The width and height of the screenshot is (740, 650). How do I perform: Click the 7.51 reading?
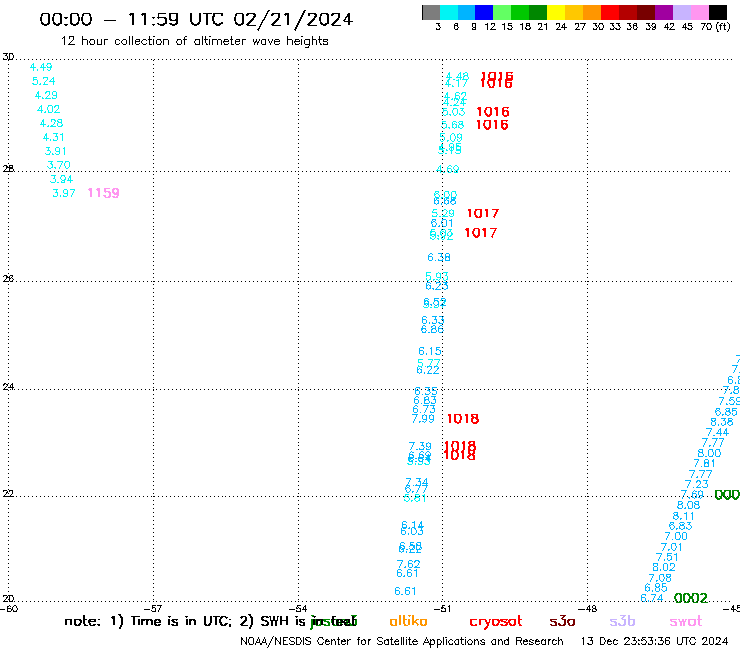click(x=667, y=557)
